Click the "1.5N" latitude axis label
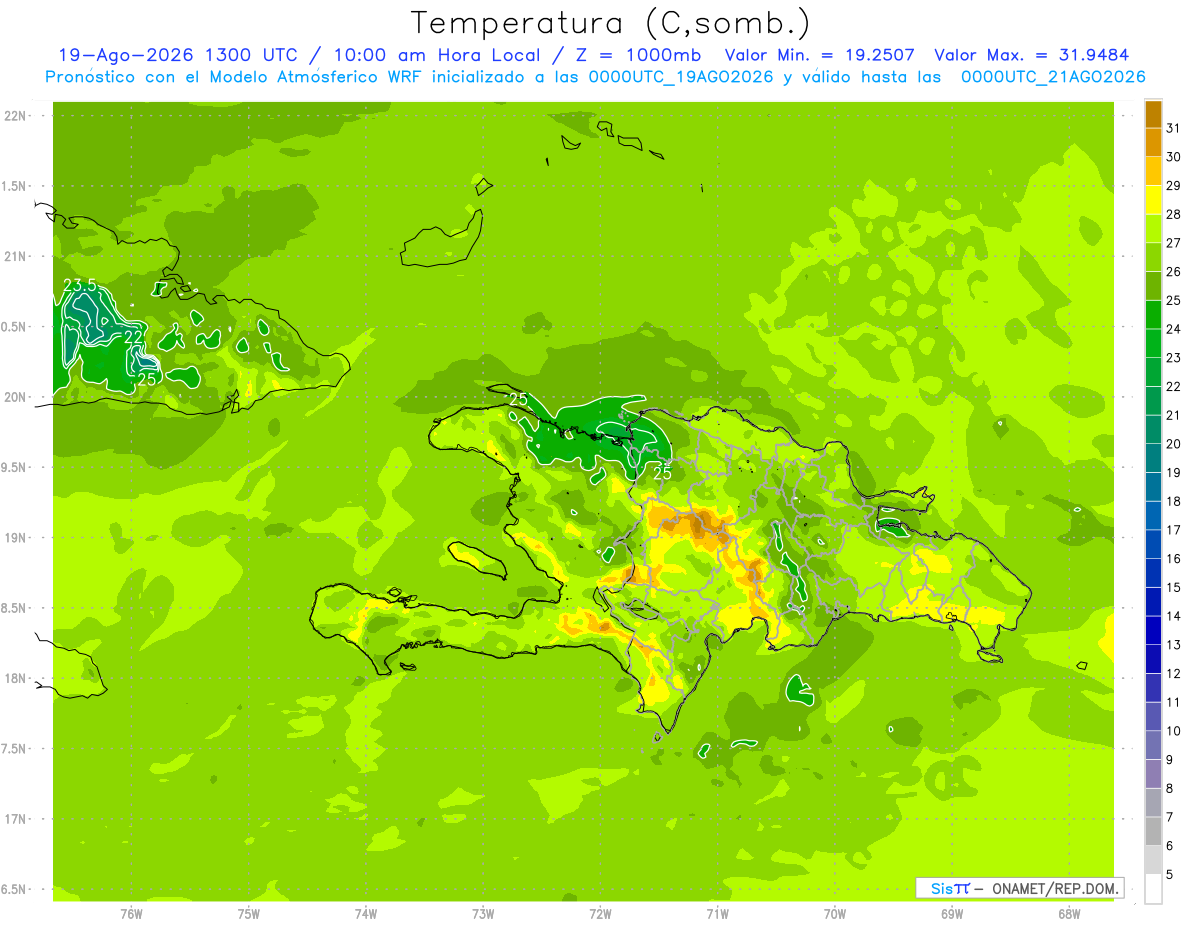The width and height of the screenshot is (1200, 927). point(16,187)
